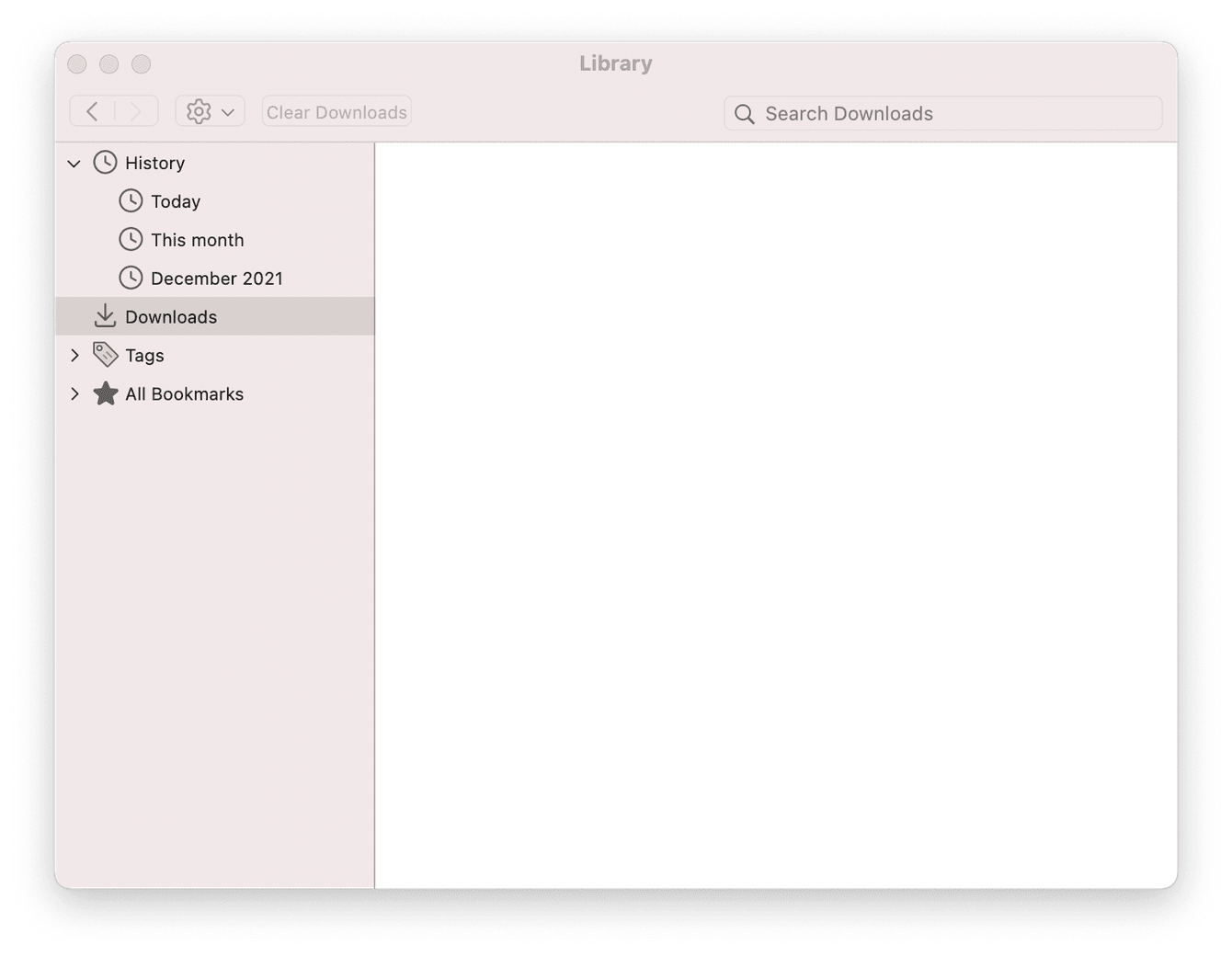
Task: Click the This month clock icon
Action: click(x=131, y=239)
